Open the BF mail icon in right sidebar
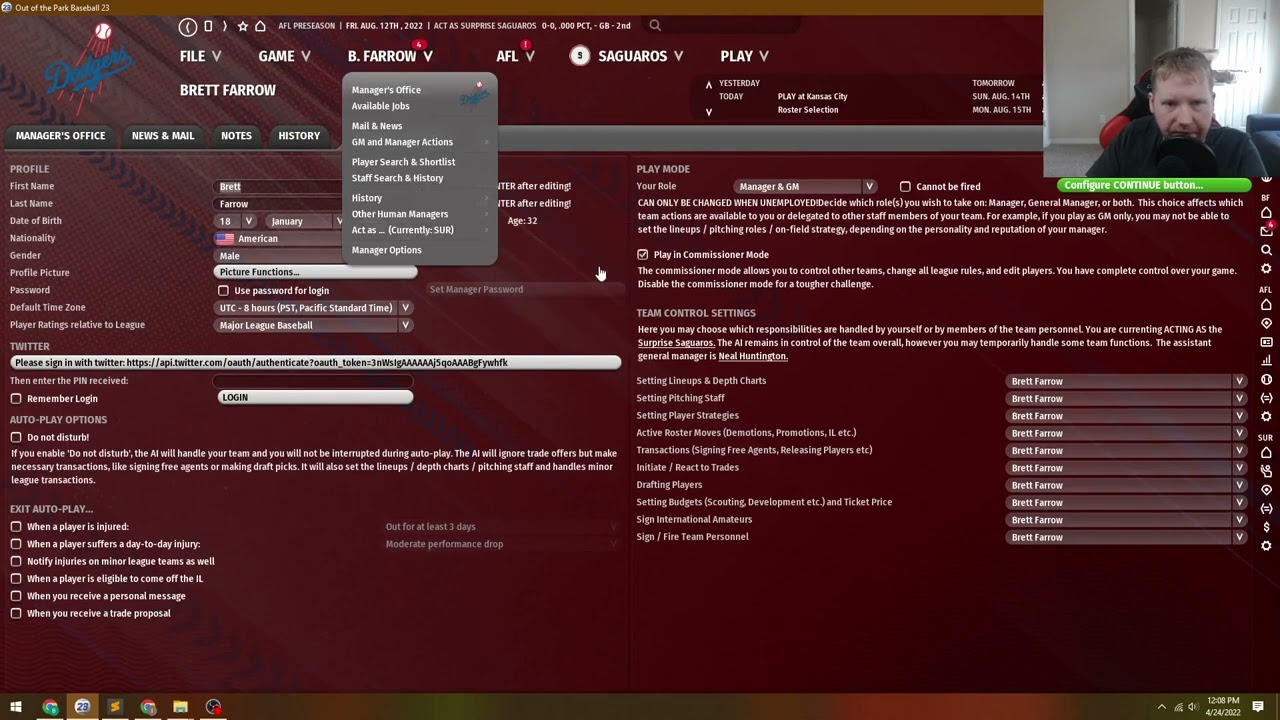The image size is (1280, 720). point(1266,231)
